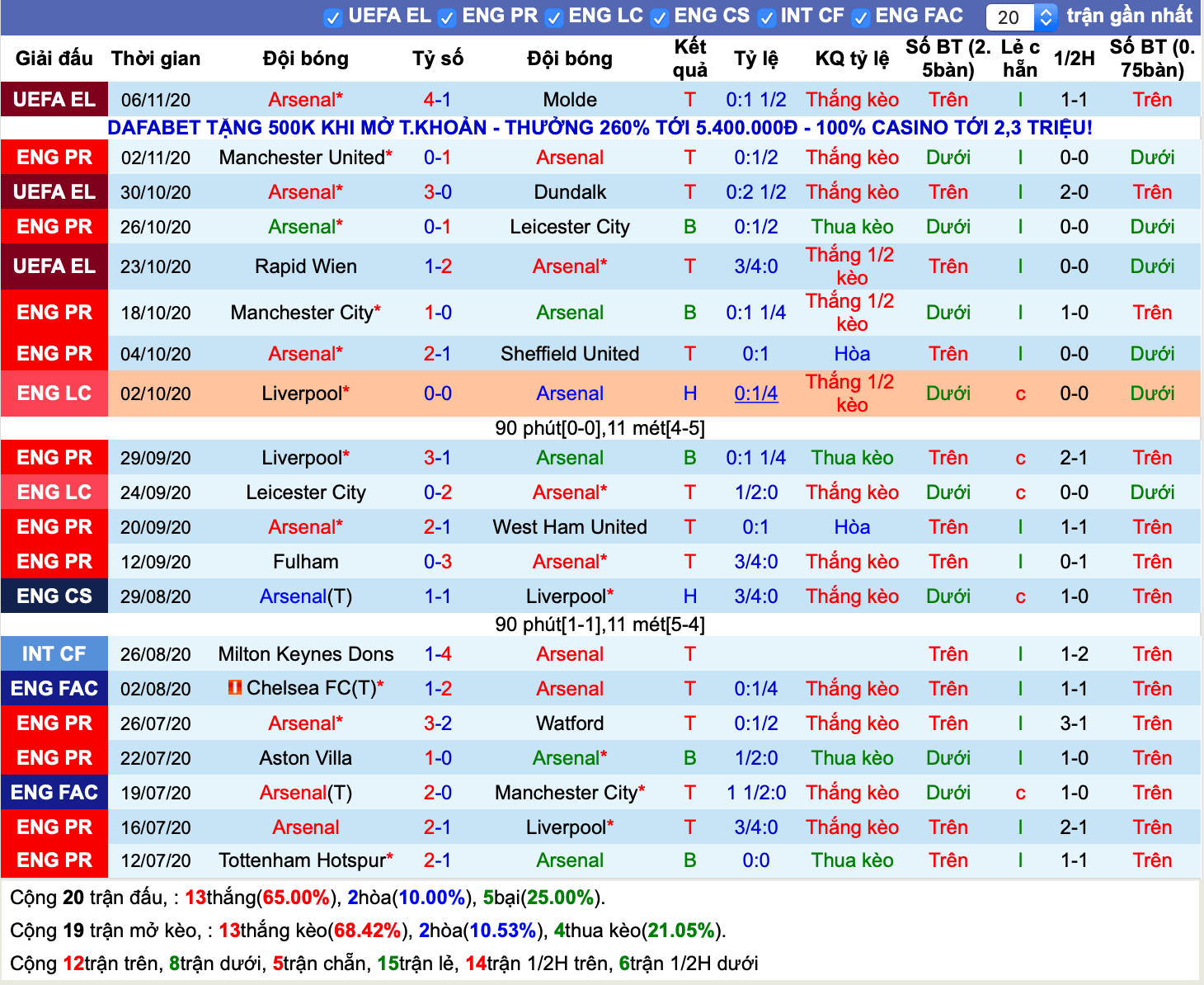Click the 1/2H column header
This screenshot has width=1204, height=985.
(x=1075, y=59)
